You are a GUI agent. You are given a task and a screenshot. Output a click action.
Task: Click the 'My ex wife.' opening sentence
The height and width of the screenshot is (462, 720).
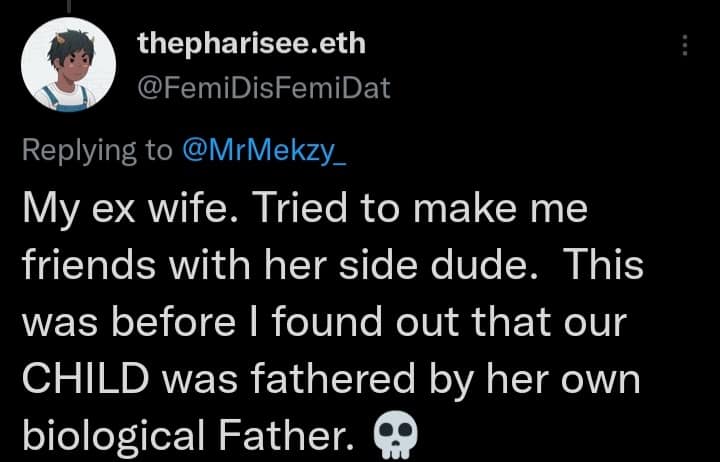coord(131,209)
